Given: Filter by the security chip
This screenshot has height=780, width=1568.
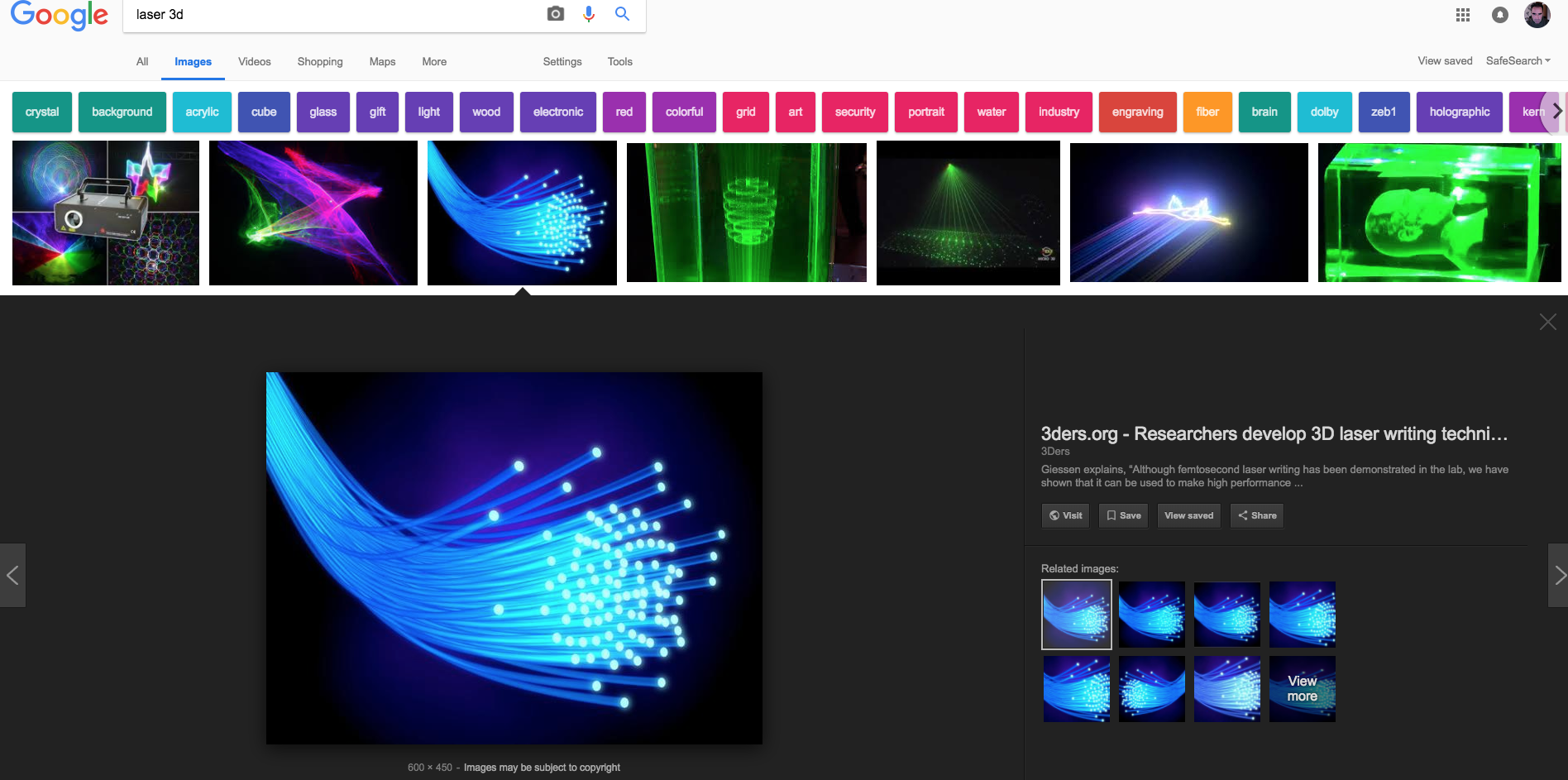Looking at the screenshot, I should [855, 112].
